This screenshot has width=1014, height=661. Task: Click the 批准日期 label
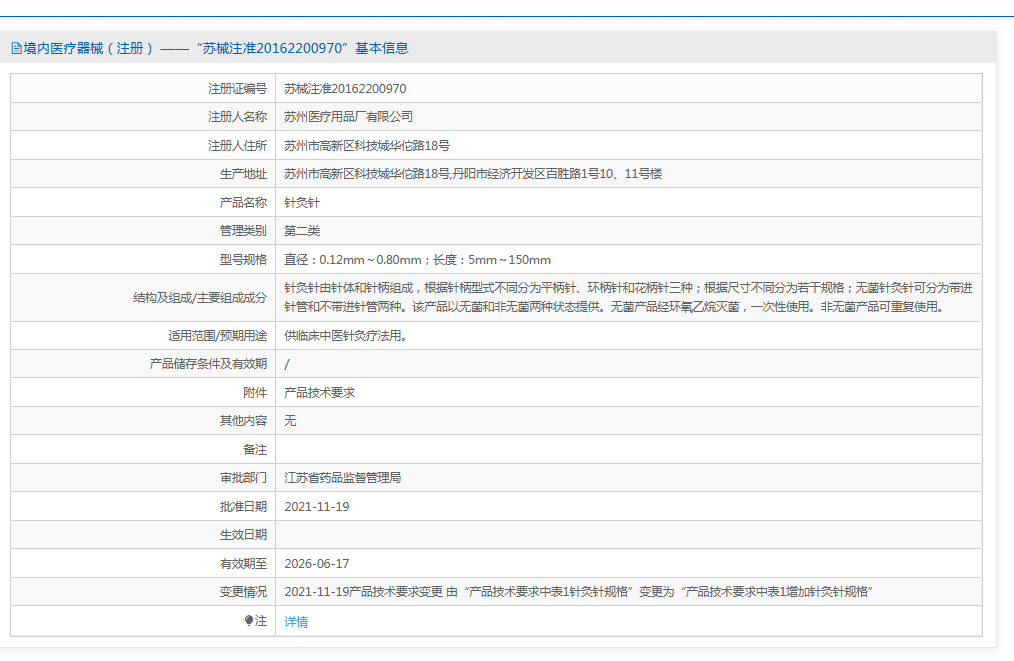pyautogui.click(x=243, y=507)
